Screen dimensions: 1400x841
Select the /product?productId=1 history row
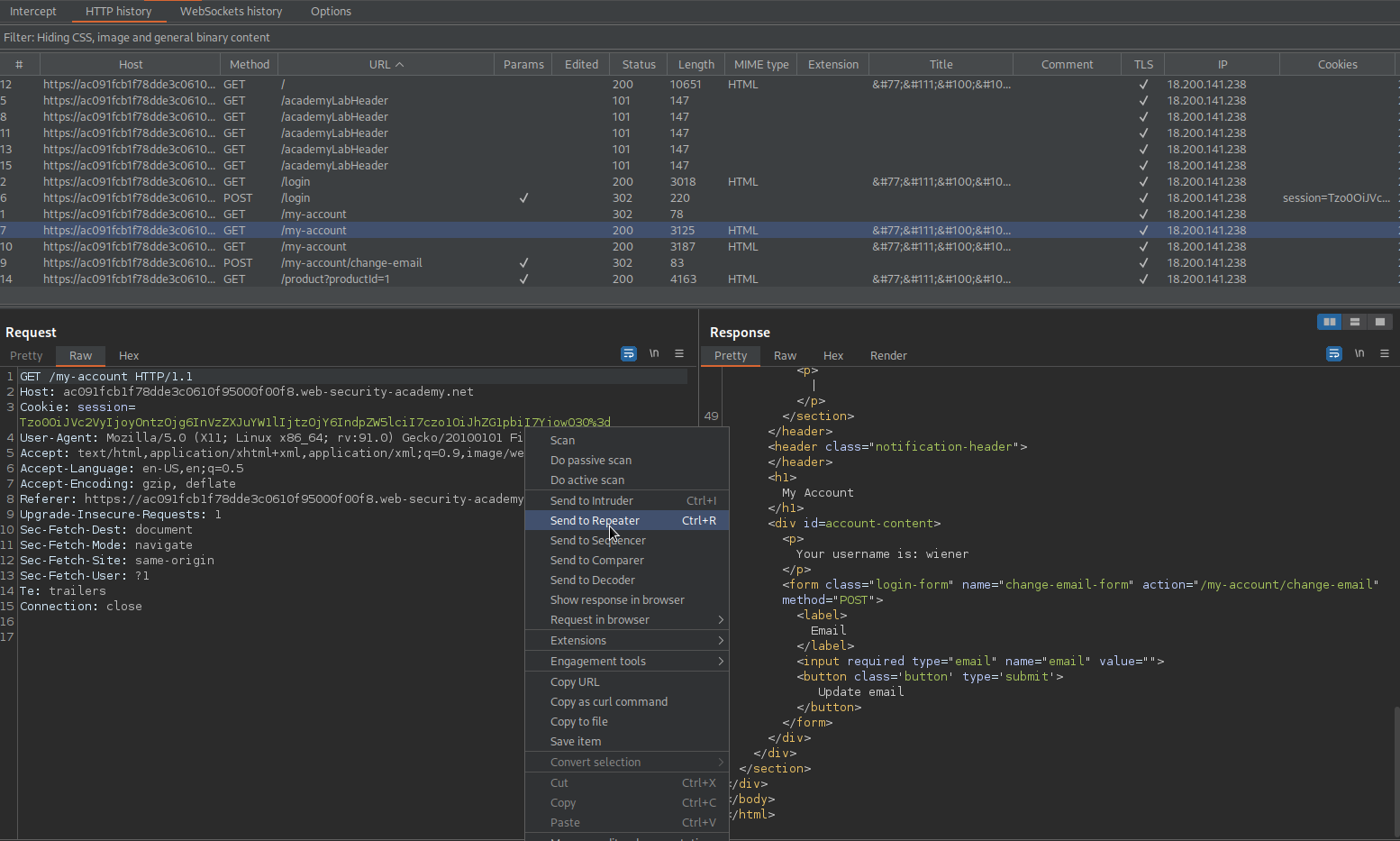700,279
